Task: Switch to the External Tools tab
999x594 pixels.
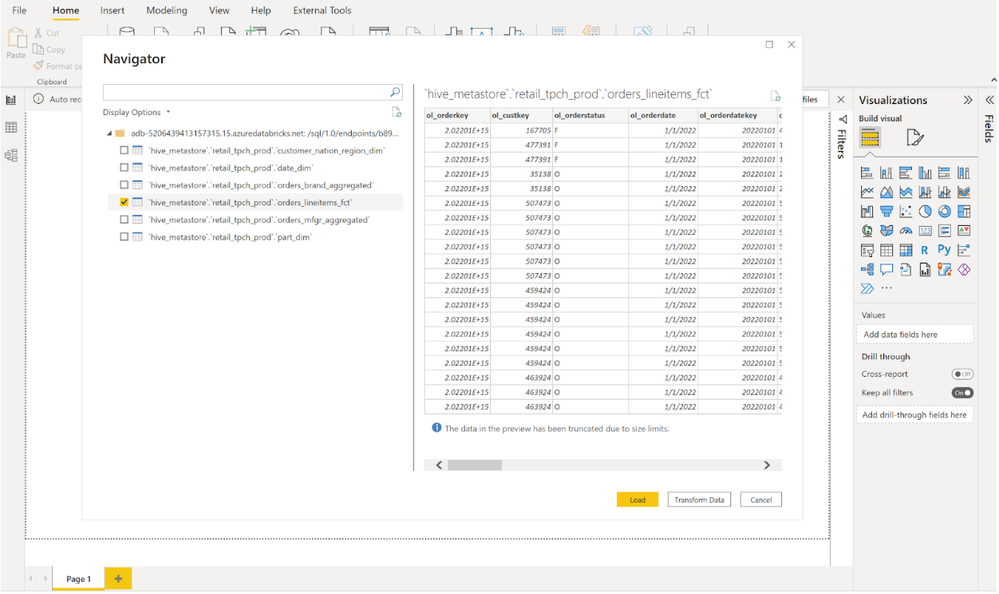Action: (322, 10)
